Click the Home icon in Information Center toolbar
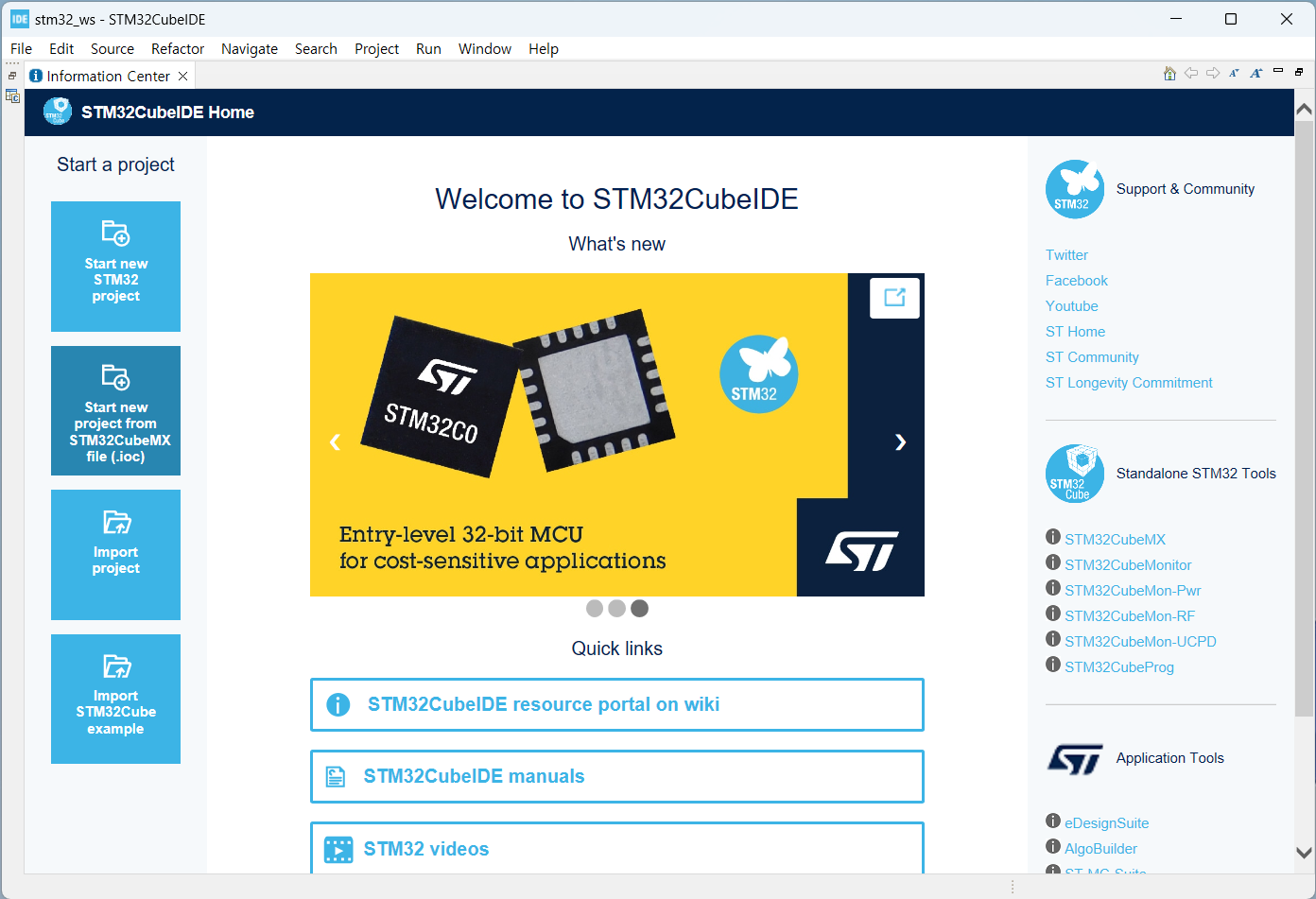The height and width of the screenshot is (899, 1316). pyautogui.click(x=1169, y=74)
